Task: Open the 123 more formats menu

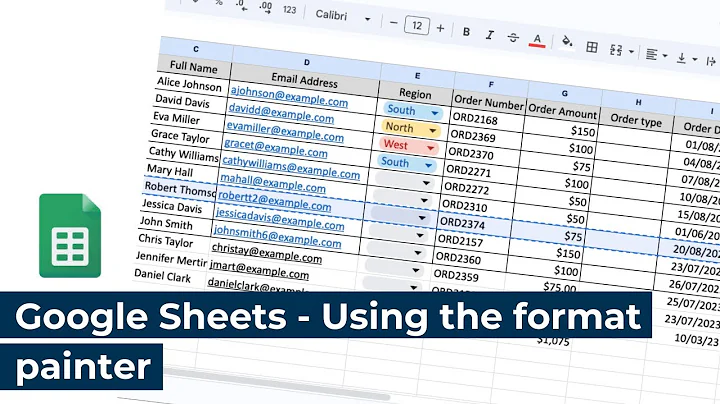Action: click(289, 10)
